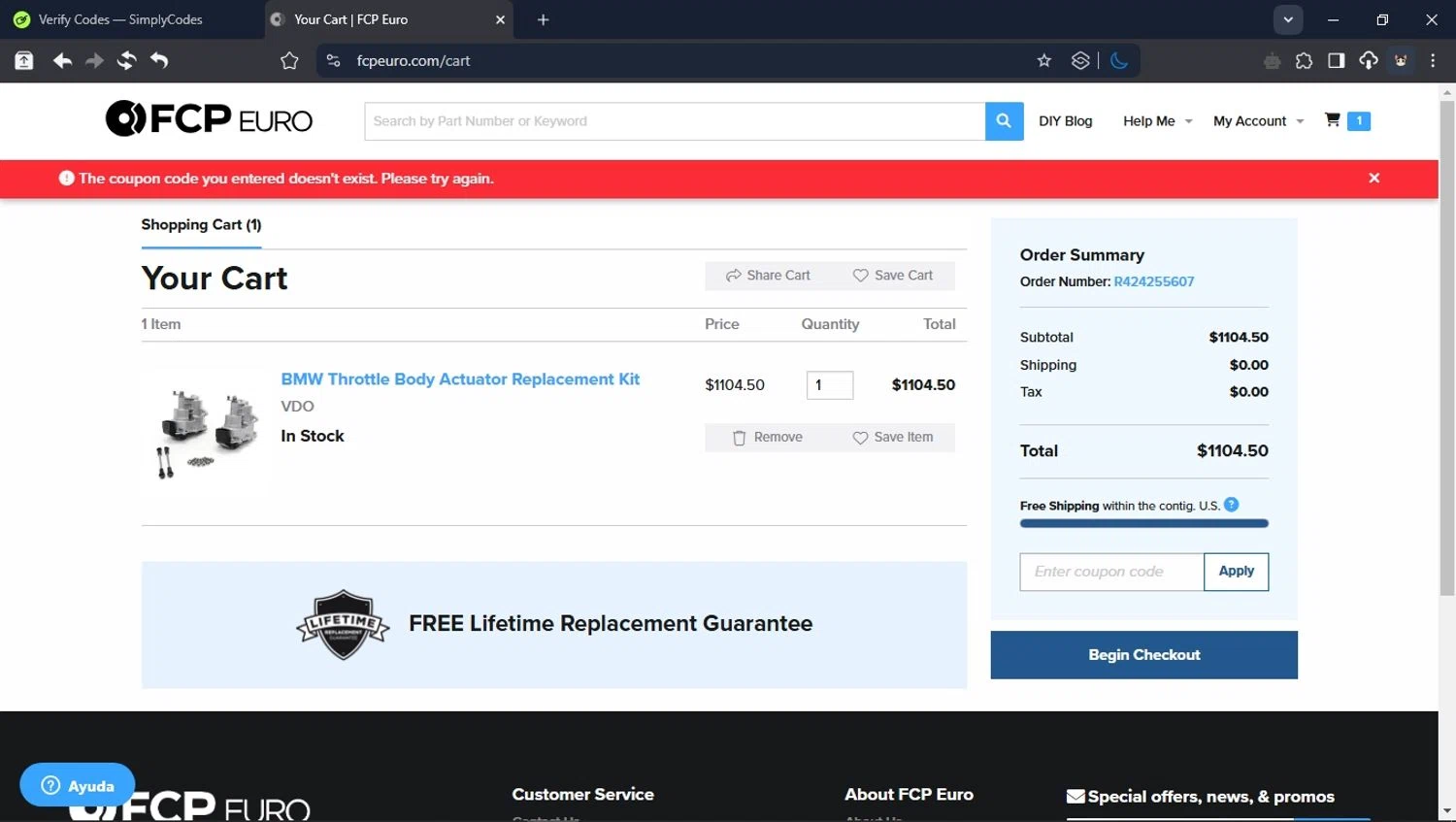Click the page reload icon
1456x822 pixels.
click(x=126, y=60)
